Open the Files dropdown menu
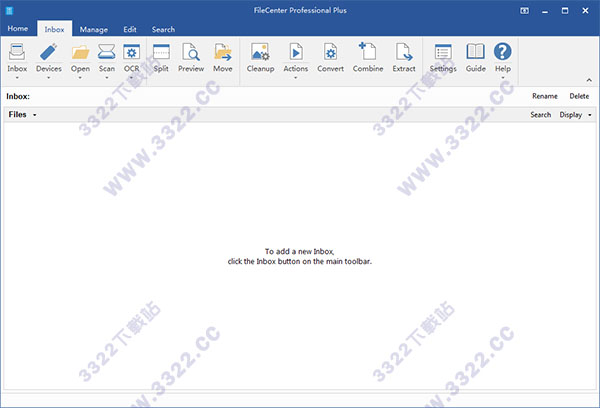The width and height of the screenshot is (600, 408). [x=22, y=114]
